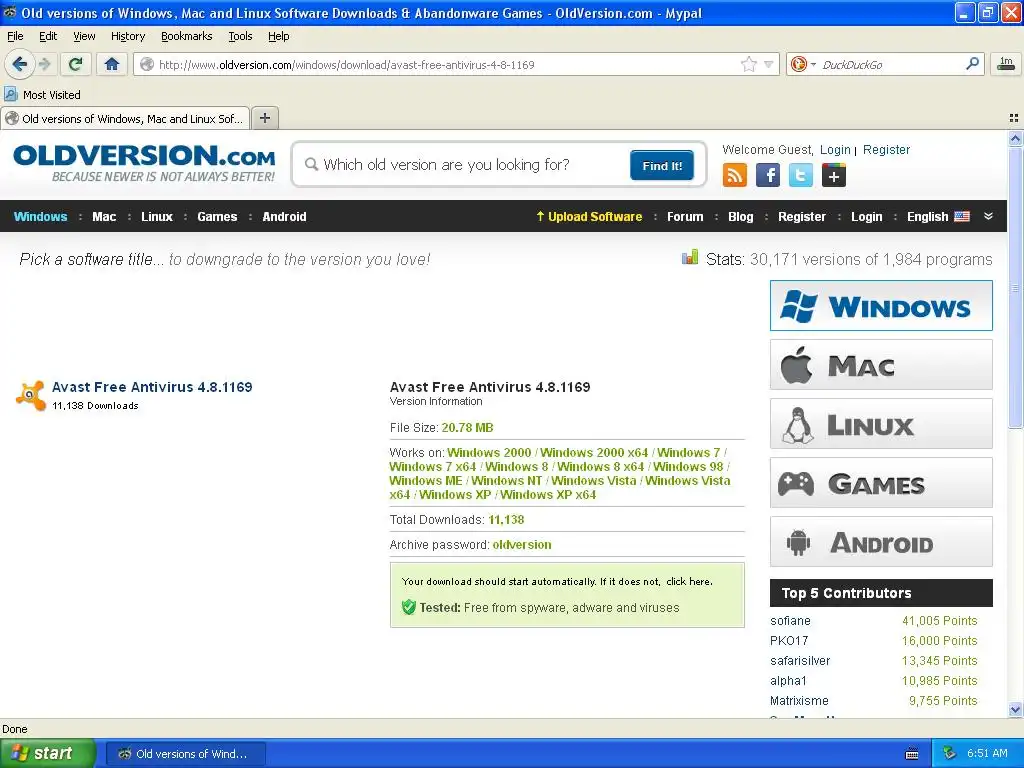
Task: Click the Mac category banner button
Action: [x=881, y=364]
